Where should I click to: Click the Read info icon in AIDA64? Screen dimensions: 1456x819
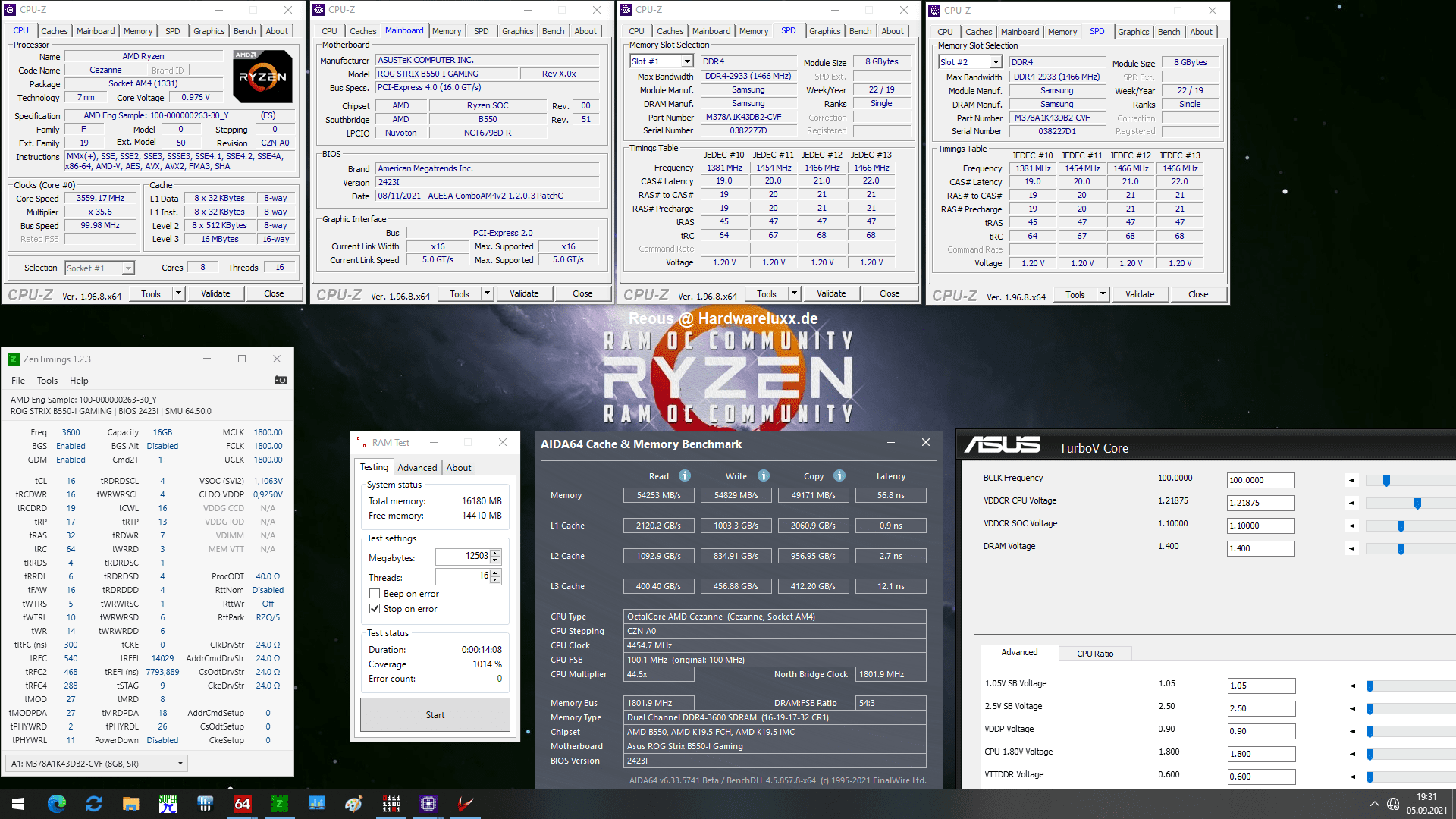[684, 476]
